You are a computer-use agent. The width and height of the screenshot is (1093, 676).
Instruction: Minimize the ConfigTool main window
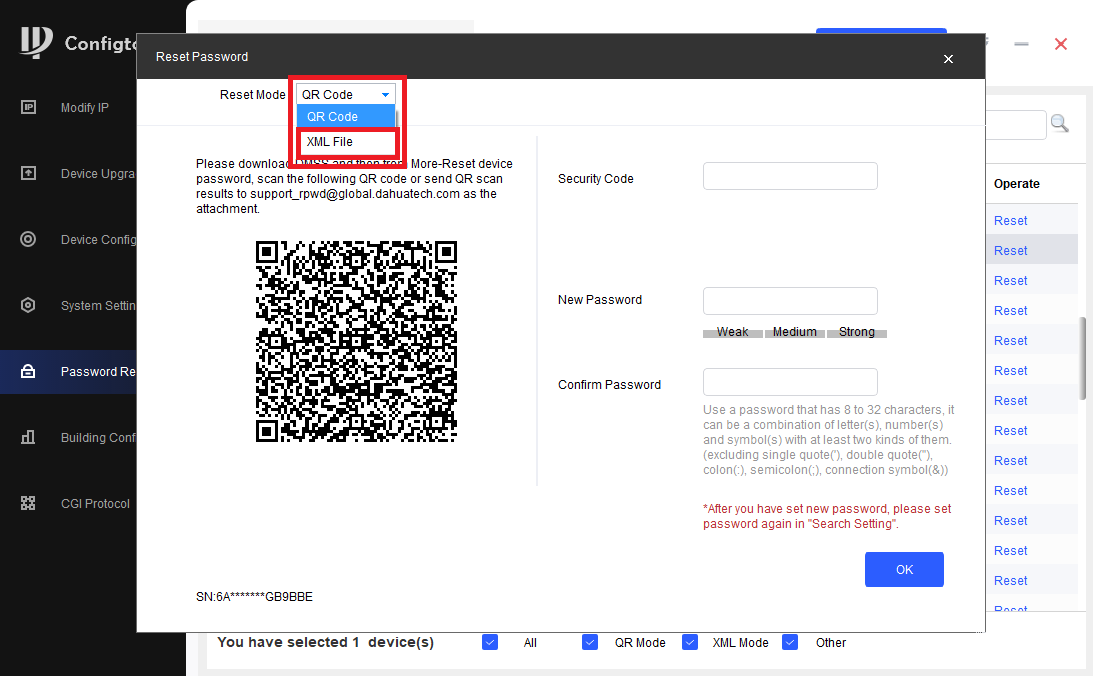pos(1021,44)
